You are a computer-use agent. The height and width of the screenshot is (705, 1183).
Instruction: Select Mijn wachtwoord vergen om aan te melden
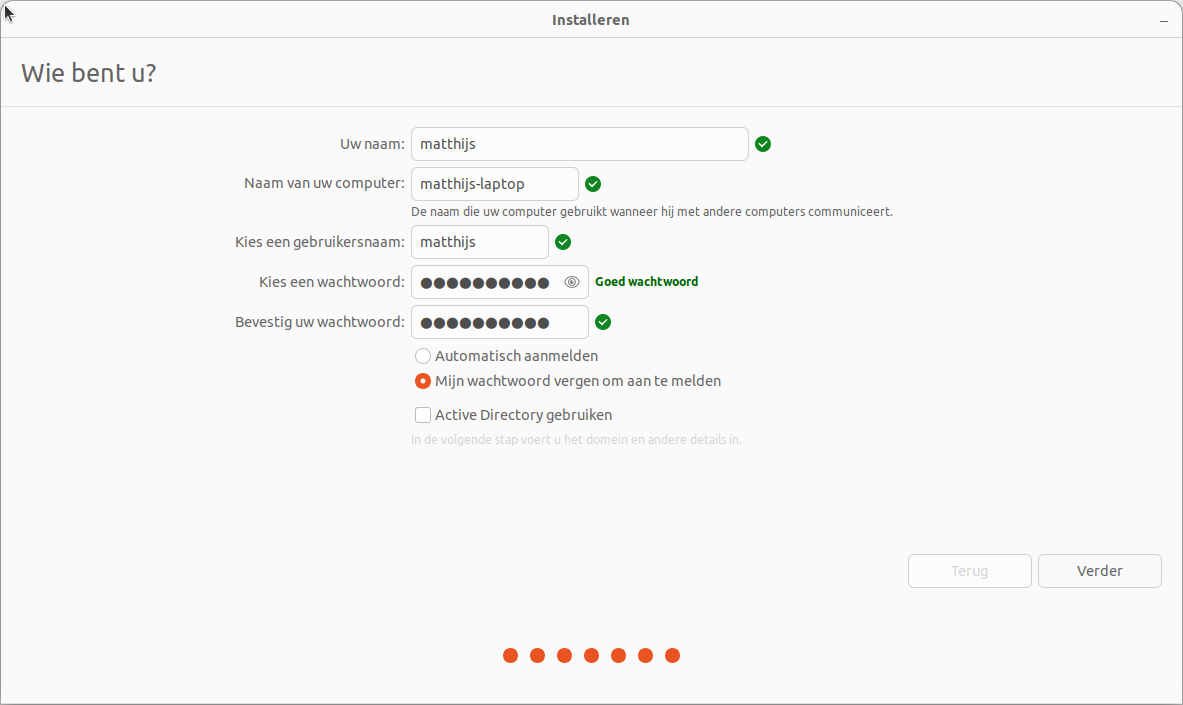(423, 381)
